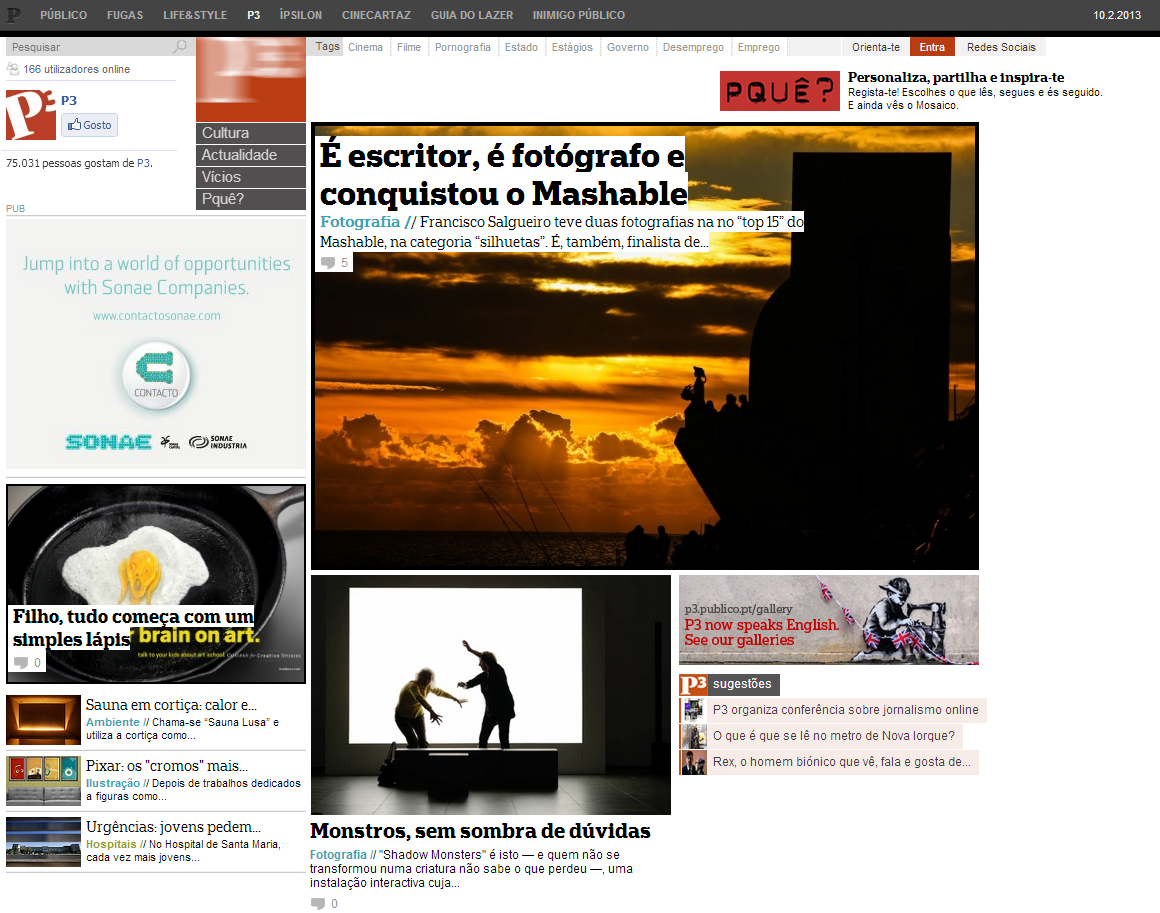Click the P3 red logo in sidebar
The height and width of the screenshot is (913, 1160).
point(30,115)
